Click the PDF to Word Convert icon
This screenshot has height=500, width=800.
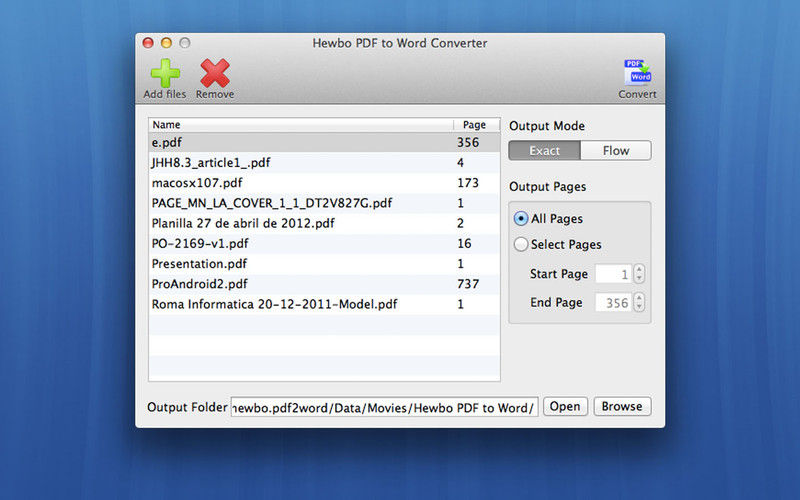click(637, 72)
